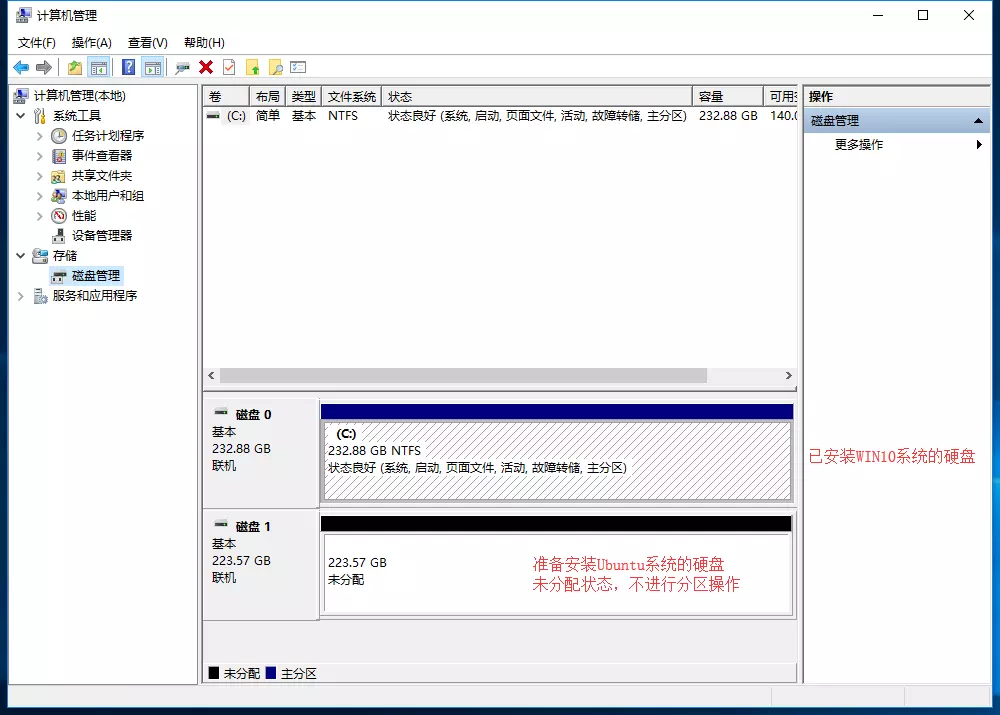This screenshot has height=715, width=1000.
Task: Click the 存储 storage tree icon
Action: click(40, 256)
